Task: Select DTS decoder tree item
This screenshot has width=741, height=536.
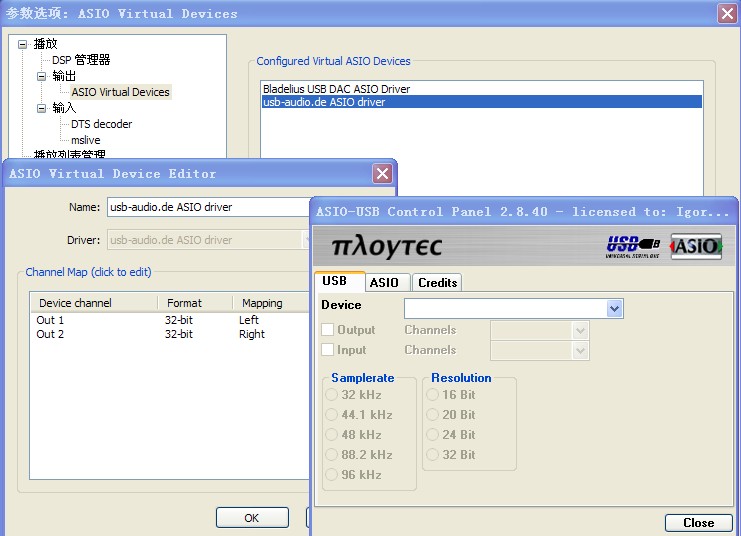Action: 101,124
